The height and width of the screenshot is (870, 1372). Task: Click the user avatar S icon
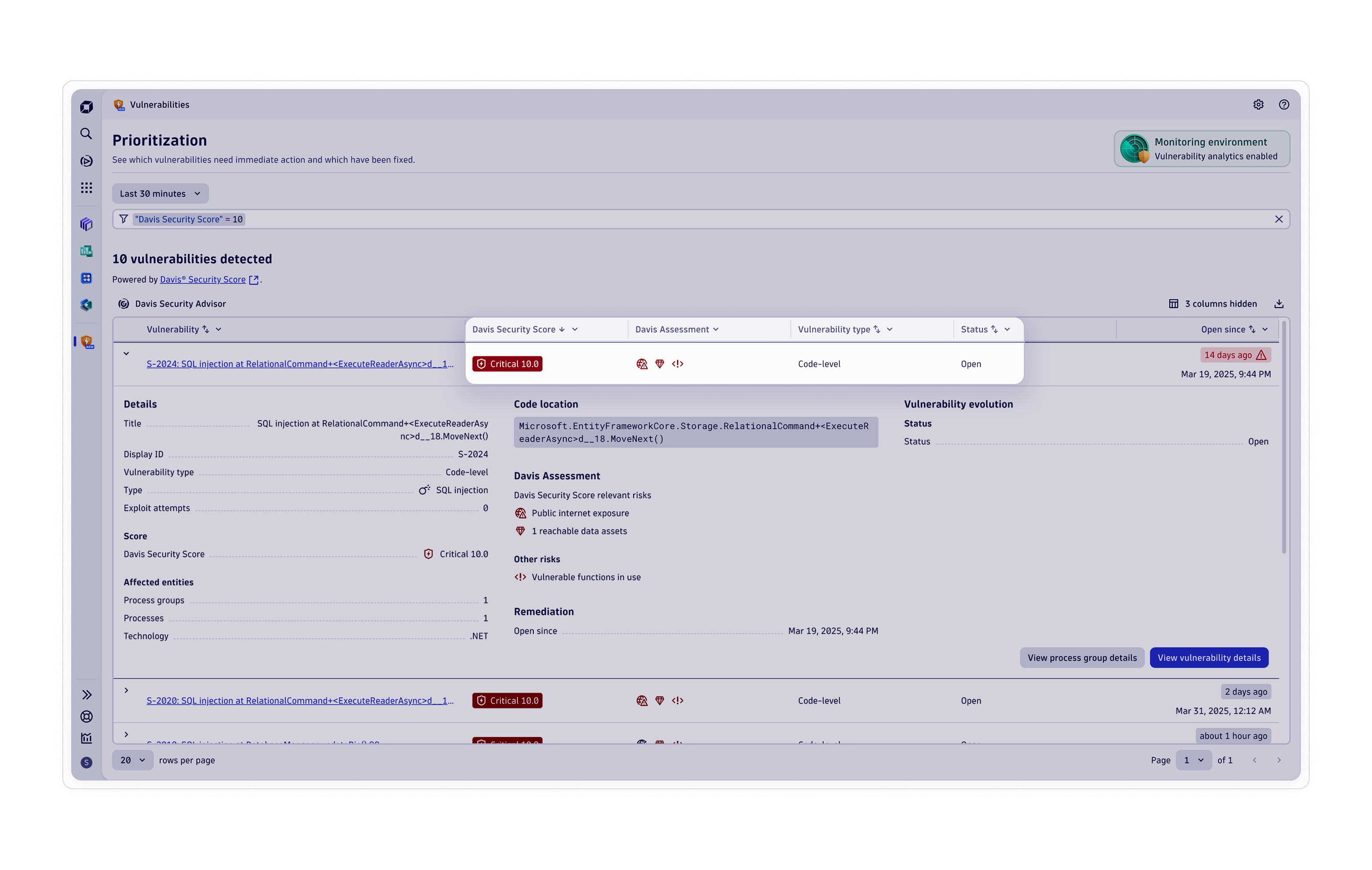87,762
